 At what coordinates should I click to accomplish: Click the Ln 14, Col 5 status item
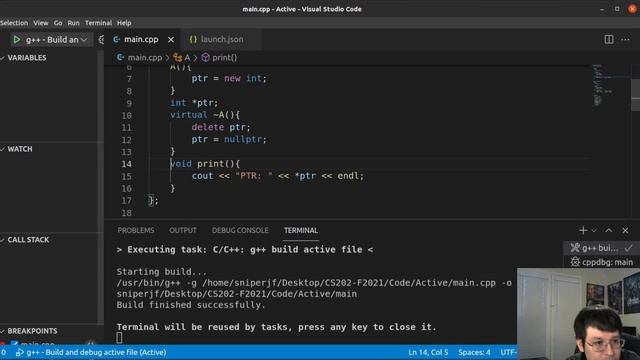click(428, 352)
